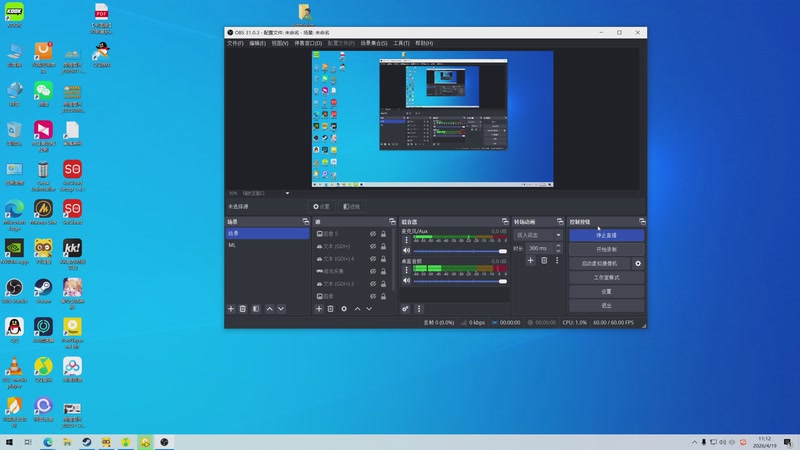This screenshot has height=450, width=800.
Task: Decrease transition duration with down stepper
Action: pyautogui.click(x=558, y=251)
